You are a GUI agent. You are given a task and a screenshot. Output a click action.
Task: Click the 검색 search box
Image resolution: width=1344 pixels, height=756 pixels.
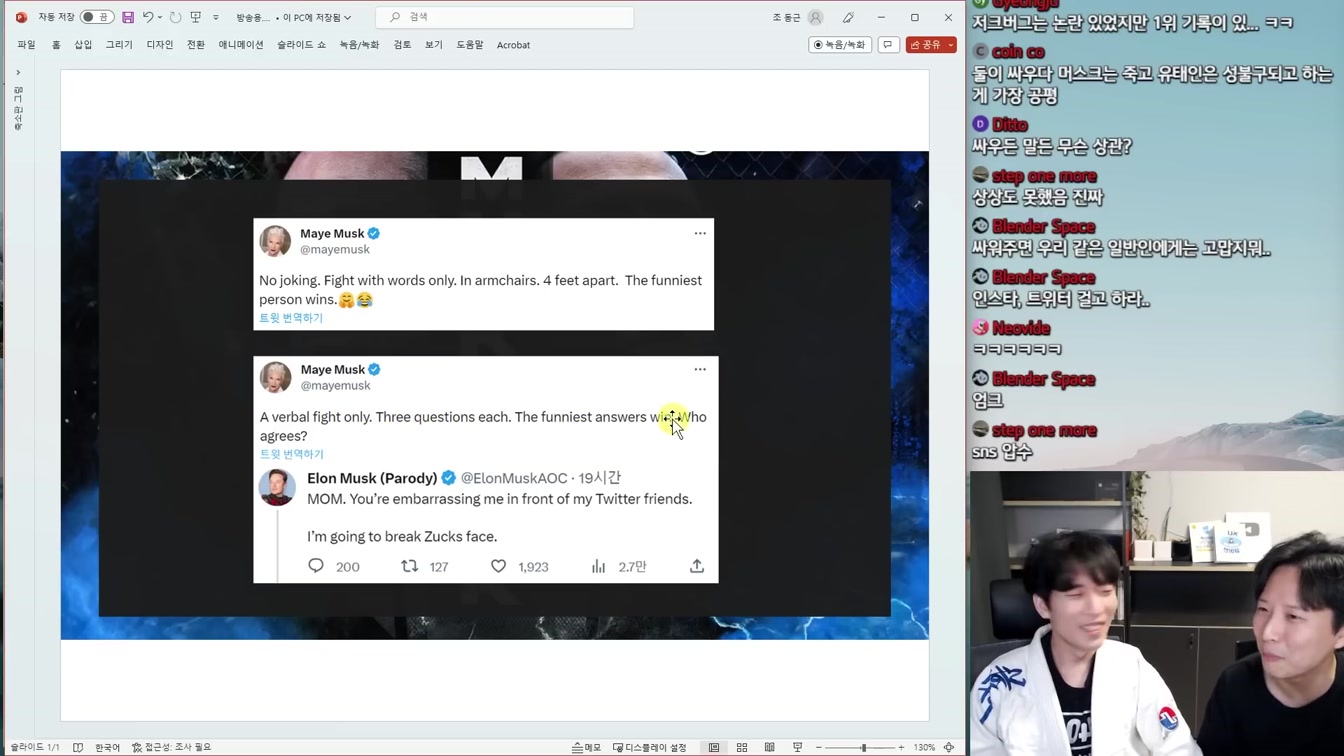pyautogui.click(x=505, y=17)
